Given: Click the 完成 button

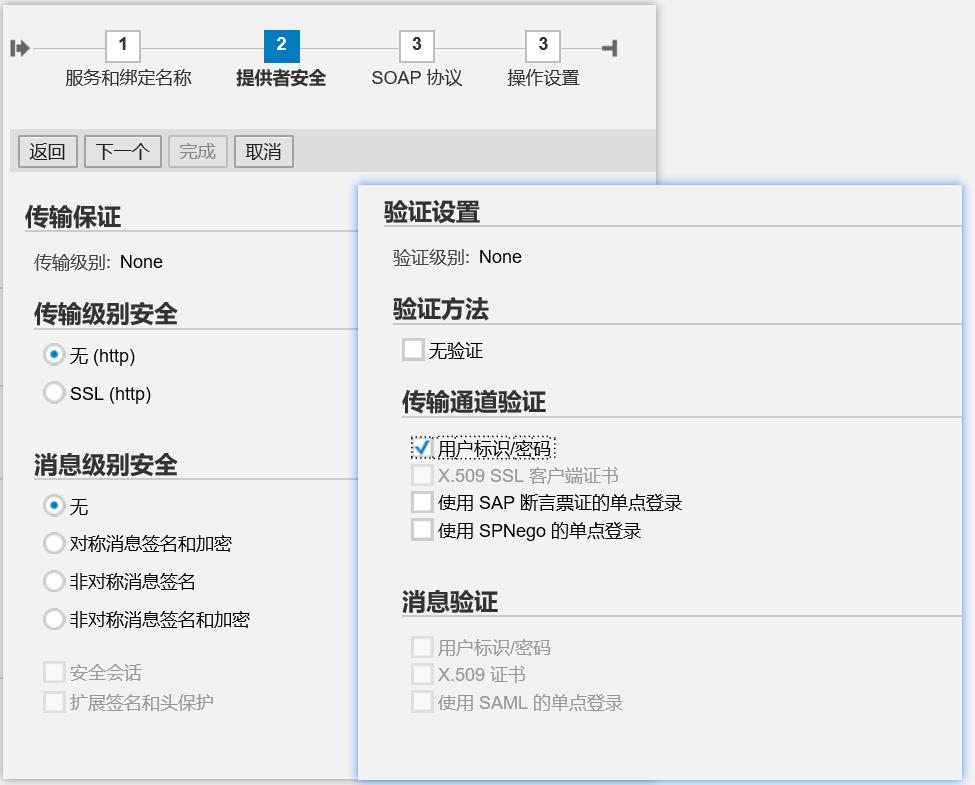Looking at the screenshot, I should (198, 151).
